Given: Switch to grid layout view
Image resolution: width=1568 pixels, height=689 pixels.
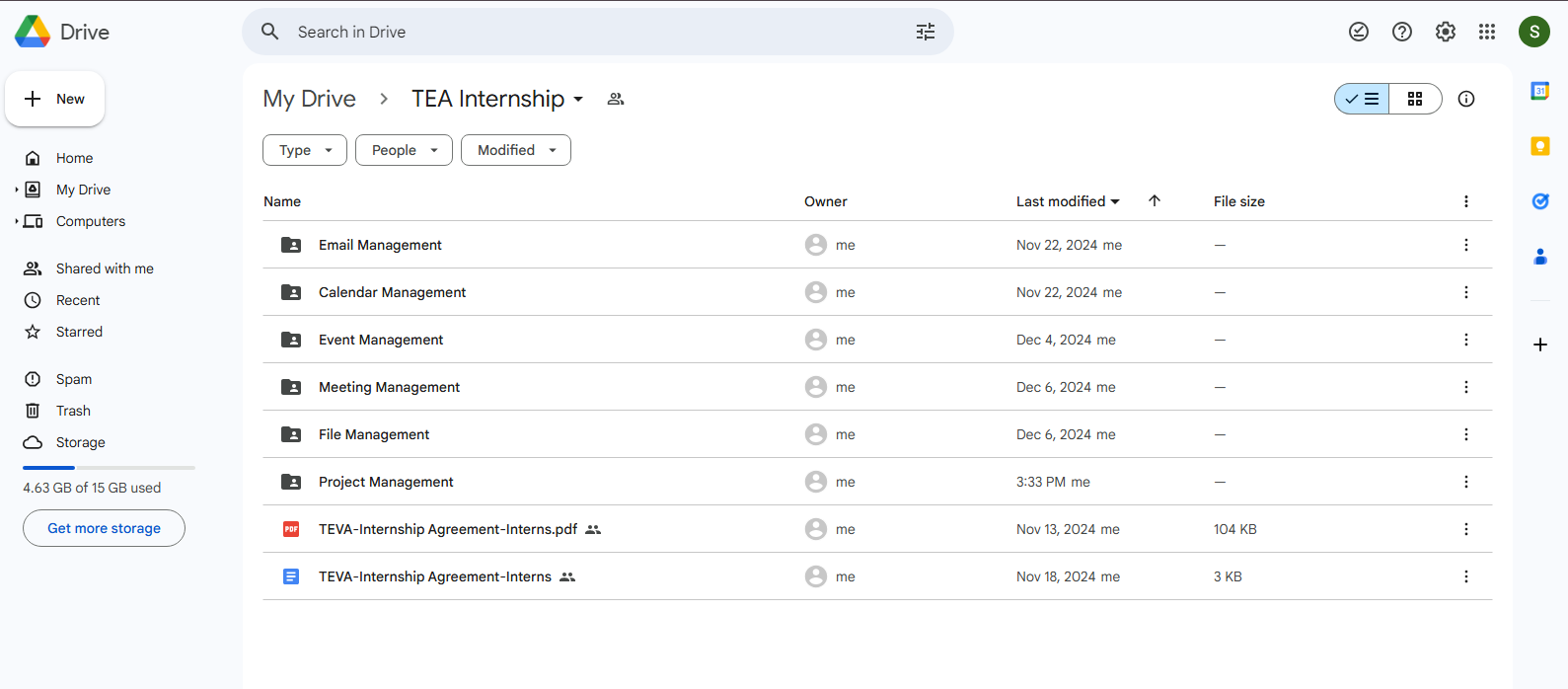Looking at the screenshot, I should coord(1415,99).
